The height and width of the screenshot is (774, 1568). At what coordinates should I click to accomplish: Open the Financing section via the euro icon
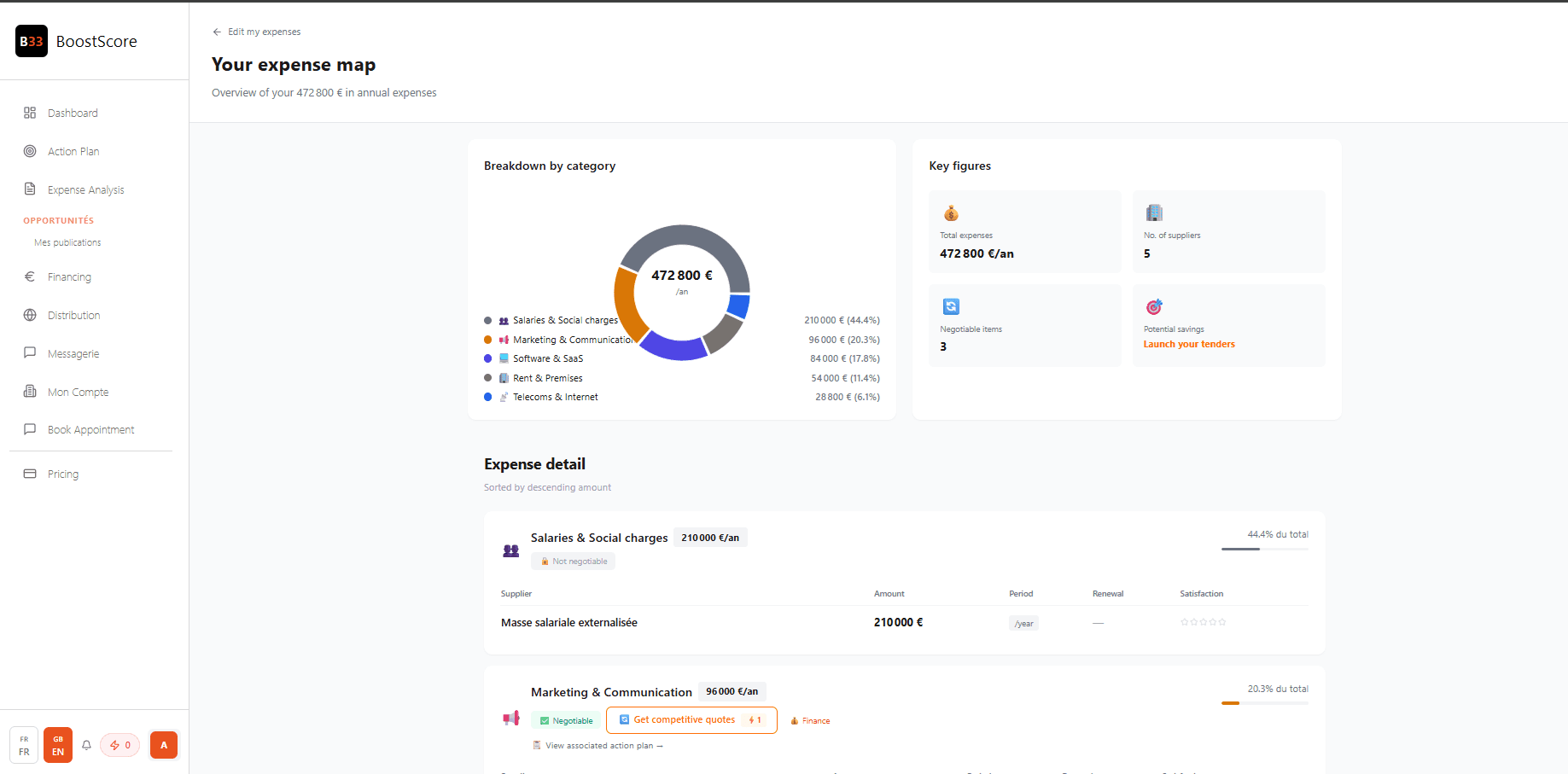click(x=30, y=276)
